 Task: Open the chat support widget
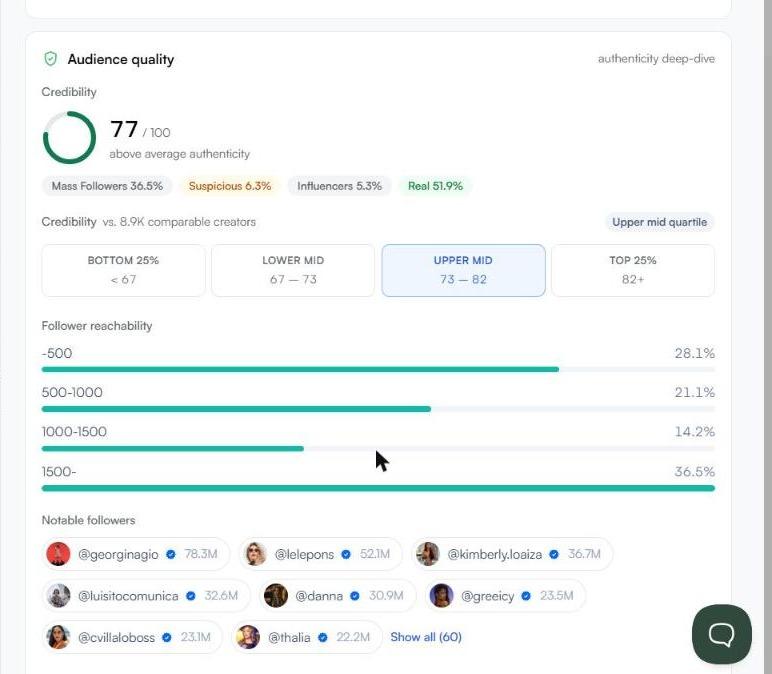click(x=721, y=634)
